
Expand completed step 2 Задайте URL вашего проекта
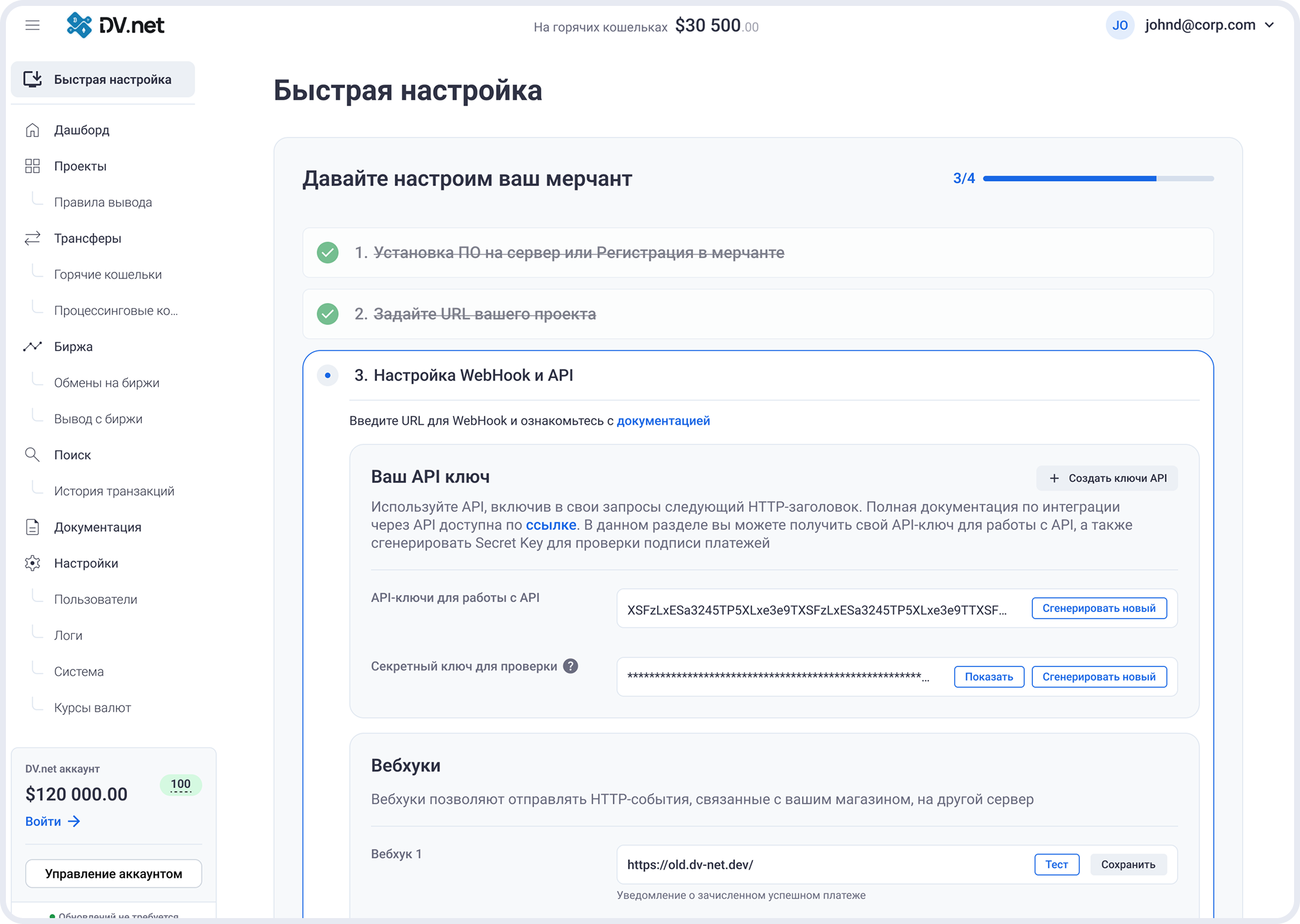tap(485, 314)
